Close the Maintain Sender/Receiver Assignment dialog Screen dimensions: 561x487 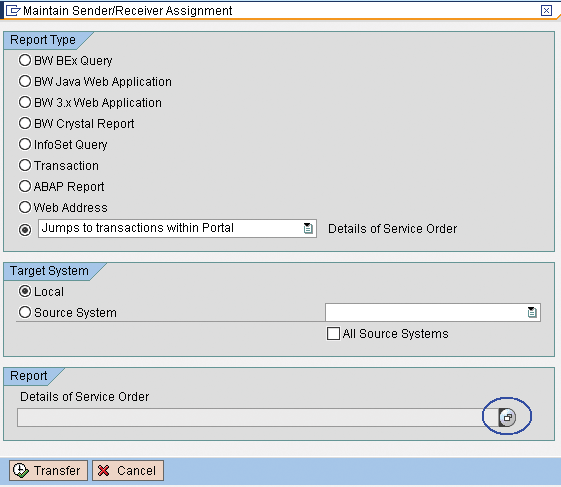coord(546,11)
